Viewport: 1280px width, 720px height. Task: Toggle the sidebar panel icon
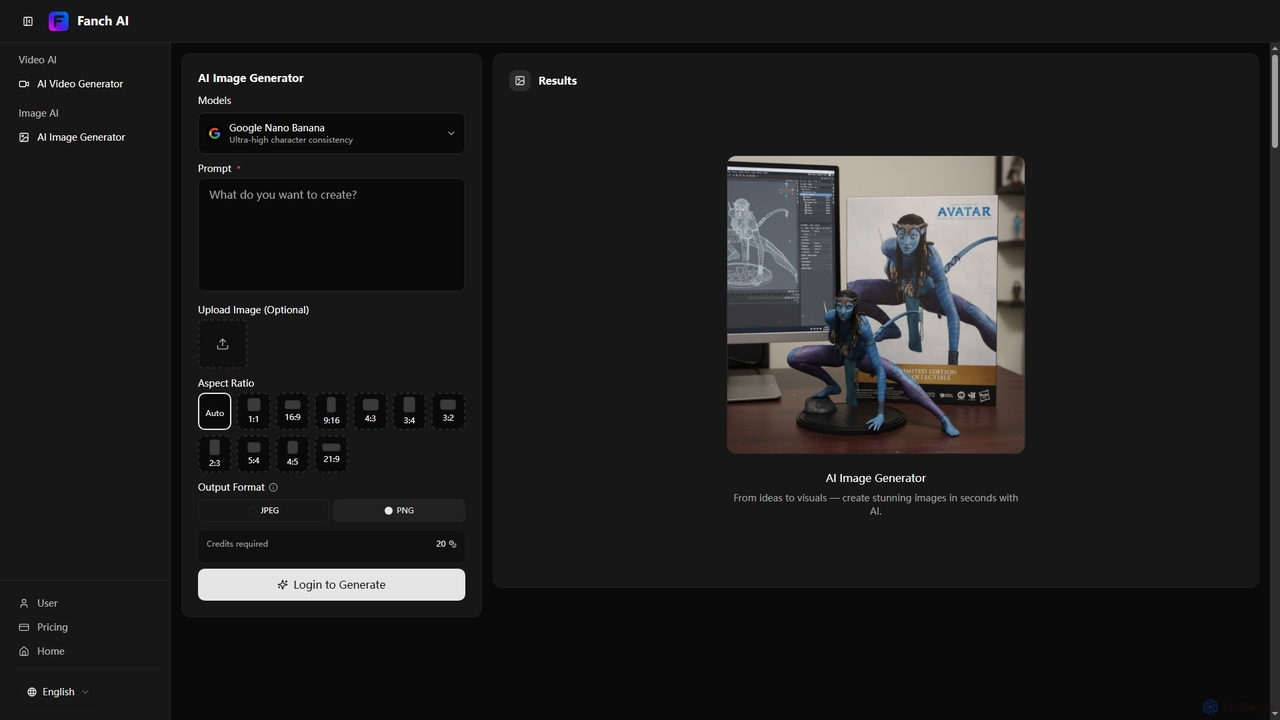tap(28, 21)
